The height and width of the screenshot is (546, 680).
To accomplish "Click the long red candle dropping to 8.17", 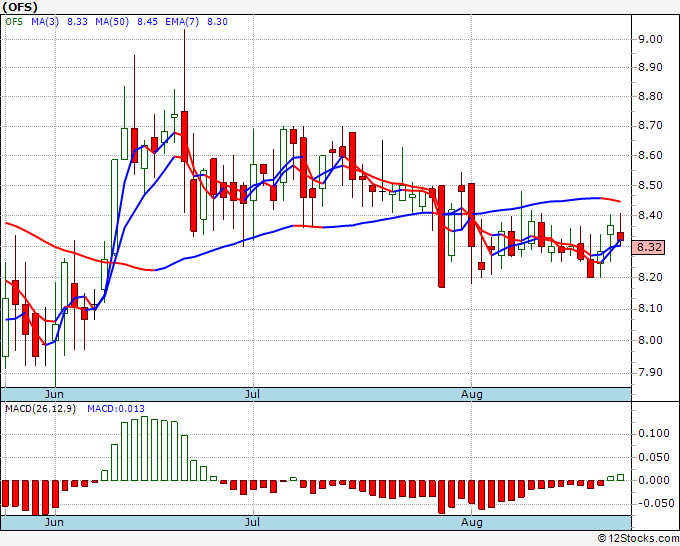I will [x=441, y=236].
